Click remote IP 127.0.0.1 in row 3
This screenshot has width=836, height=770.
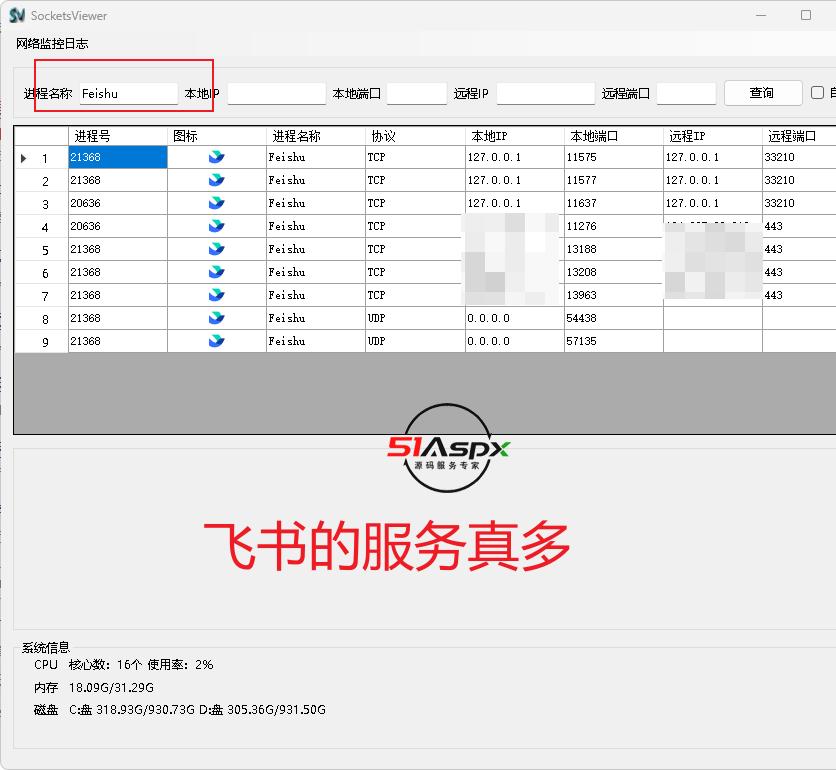click(x=713, y=203)
